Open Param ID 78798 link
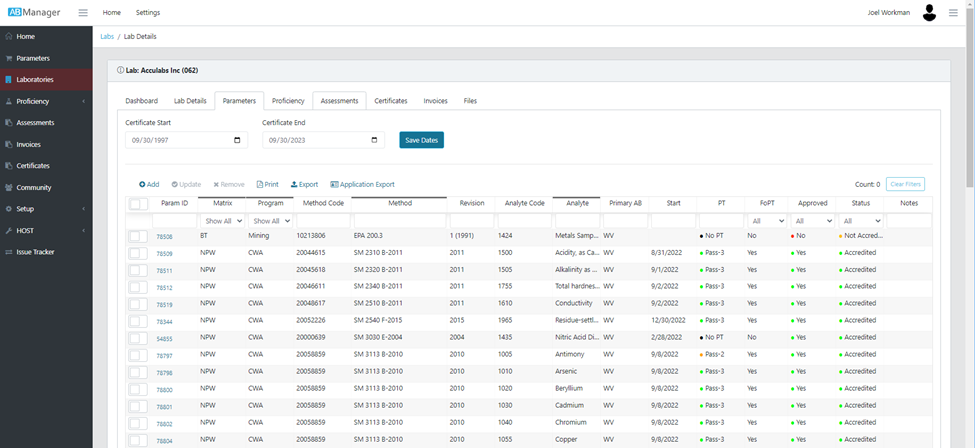Screen dimensions: 975x448 (x=164, y=373)
